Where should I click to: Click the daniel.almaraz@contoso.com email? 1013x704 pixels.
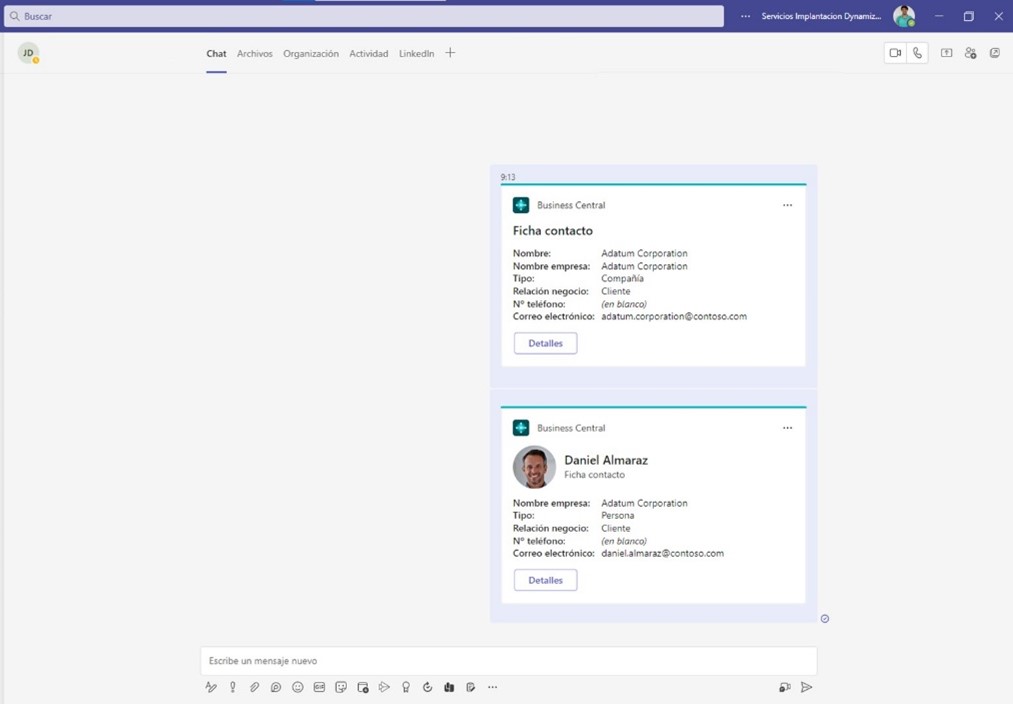pyautogui.click(x=662, y=554)
